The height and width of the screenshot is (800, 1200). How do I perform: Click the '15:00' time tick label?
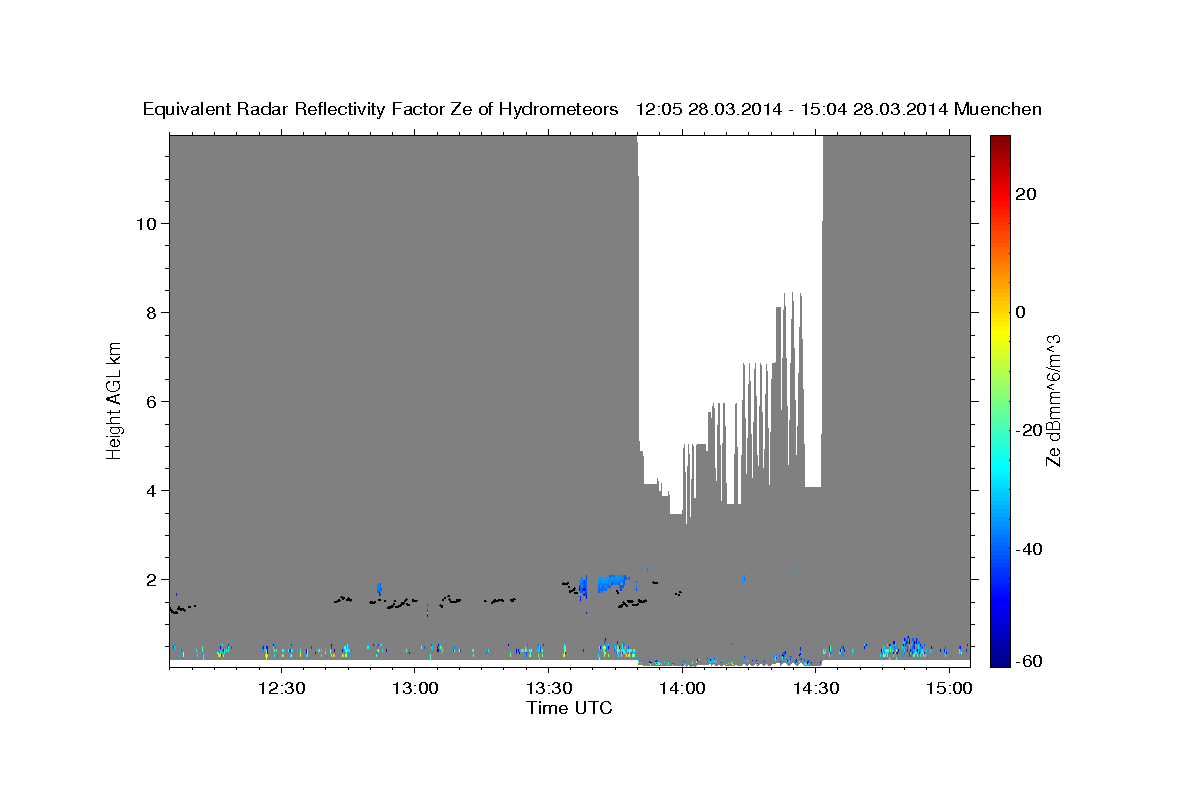(x=949, y=688)
